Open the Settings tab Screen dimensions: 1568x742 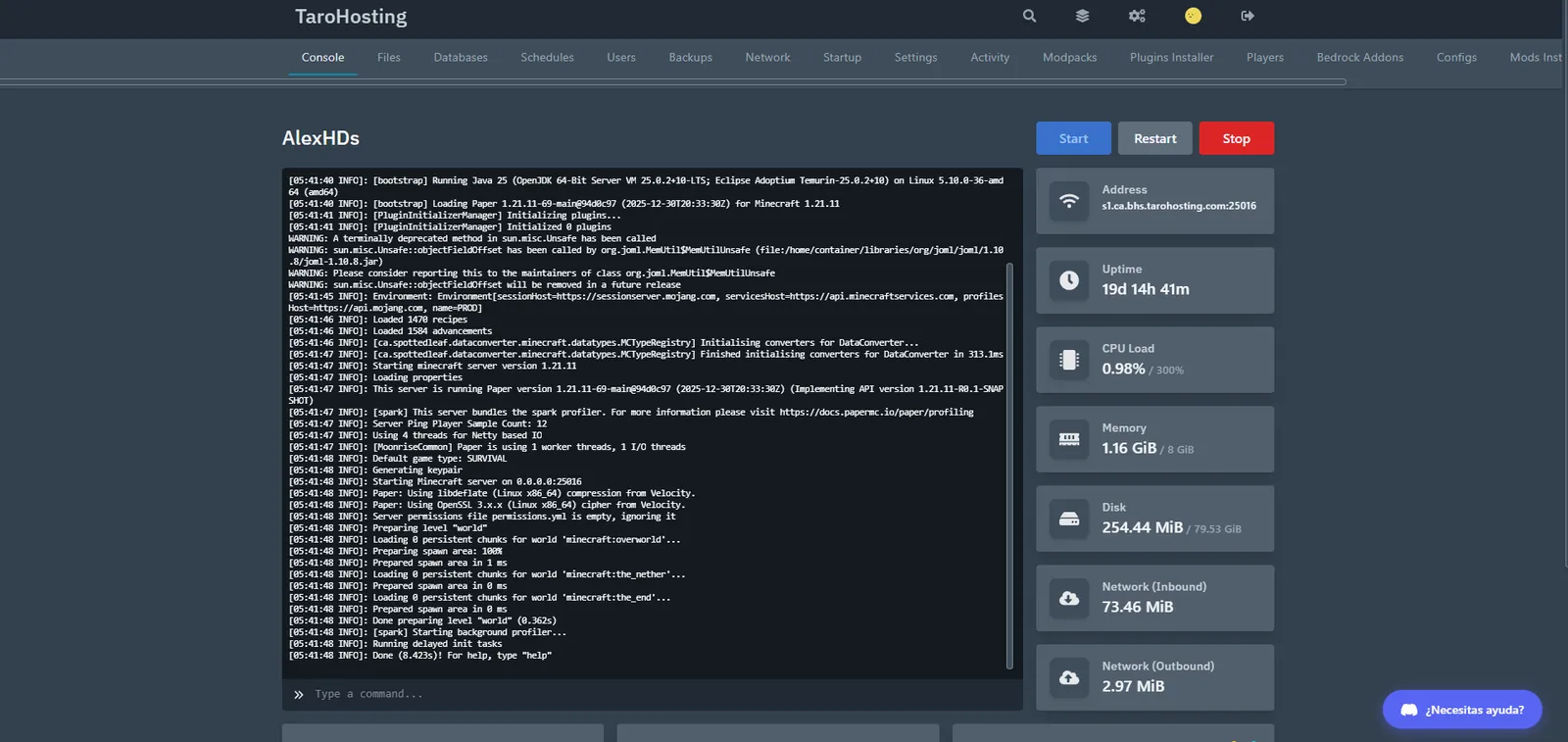click(915, 58)
